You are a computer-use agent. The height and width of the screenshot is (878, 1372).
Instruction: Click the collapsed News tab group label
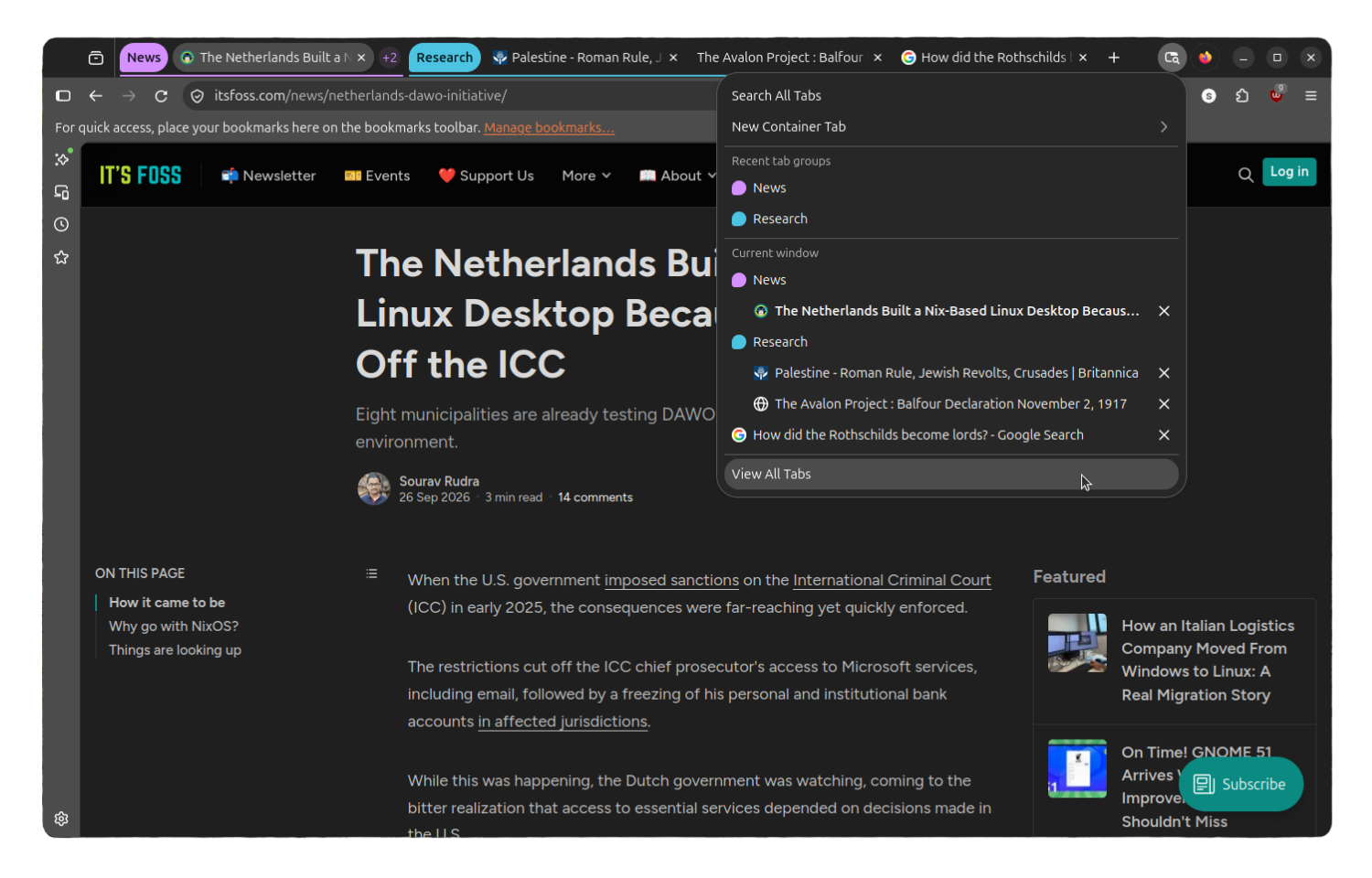(144, 58)
